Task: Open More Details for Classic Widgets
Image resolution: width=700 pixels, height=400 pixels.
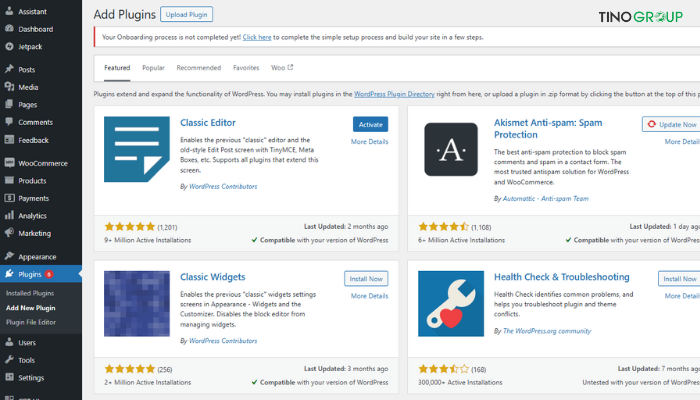Action: tap(369, 296)
